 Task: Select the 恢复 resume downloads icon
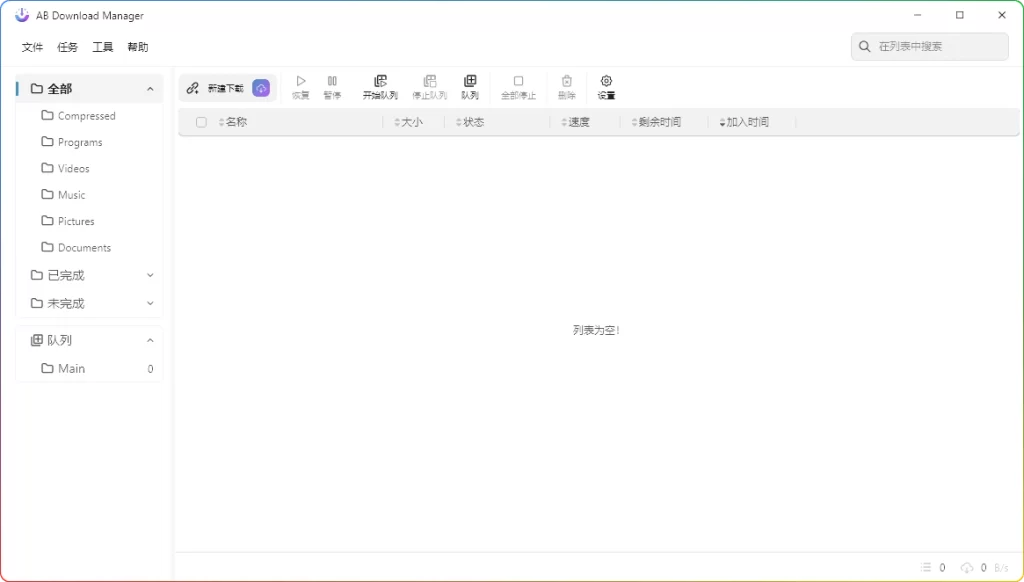tap(300, 86)
